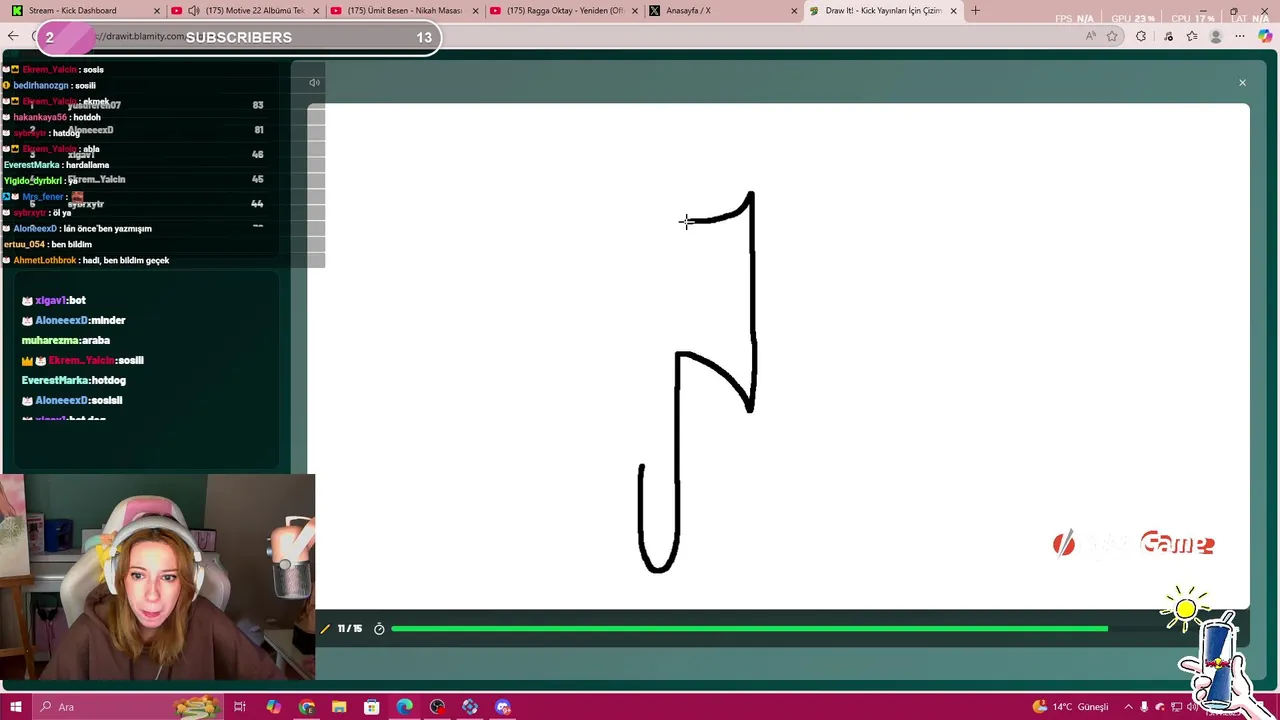Add page to favorites star icon

click(1112, 36)
